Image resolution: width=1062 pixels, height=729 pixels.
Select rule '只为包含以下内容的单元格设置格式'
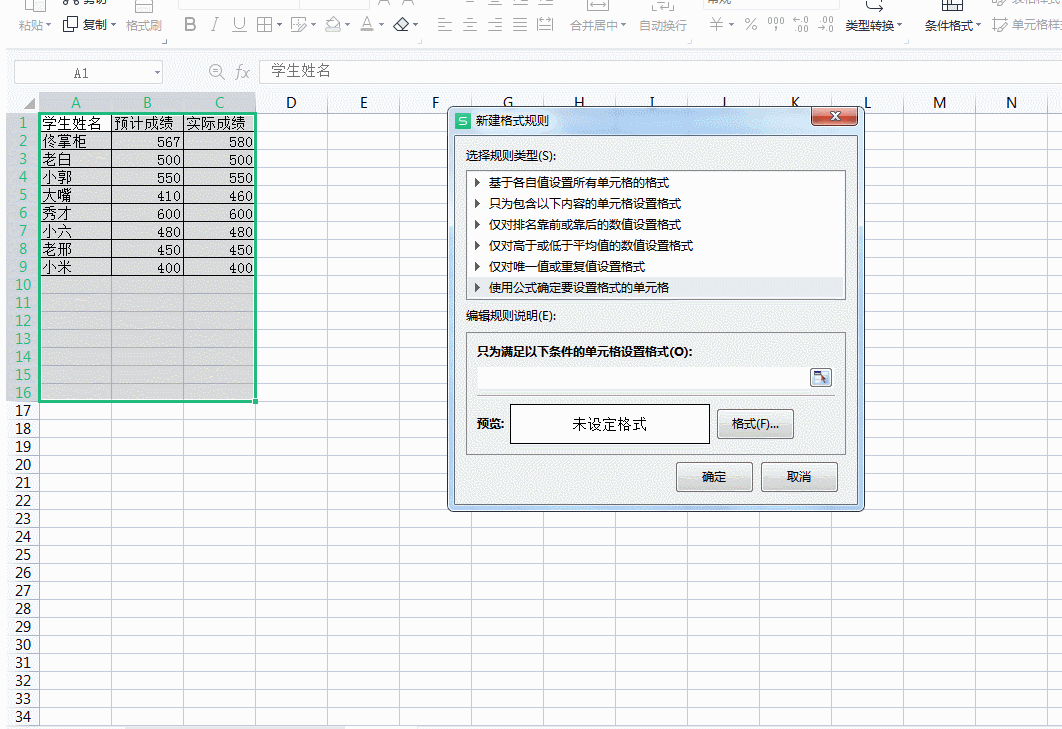585,203
